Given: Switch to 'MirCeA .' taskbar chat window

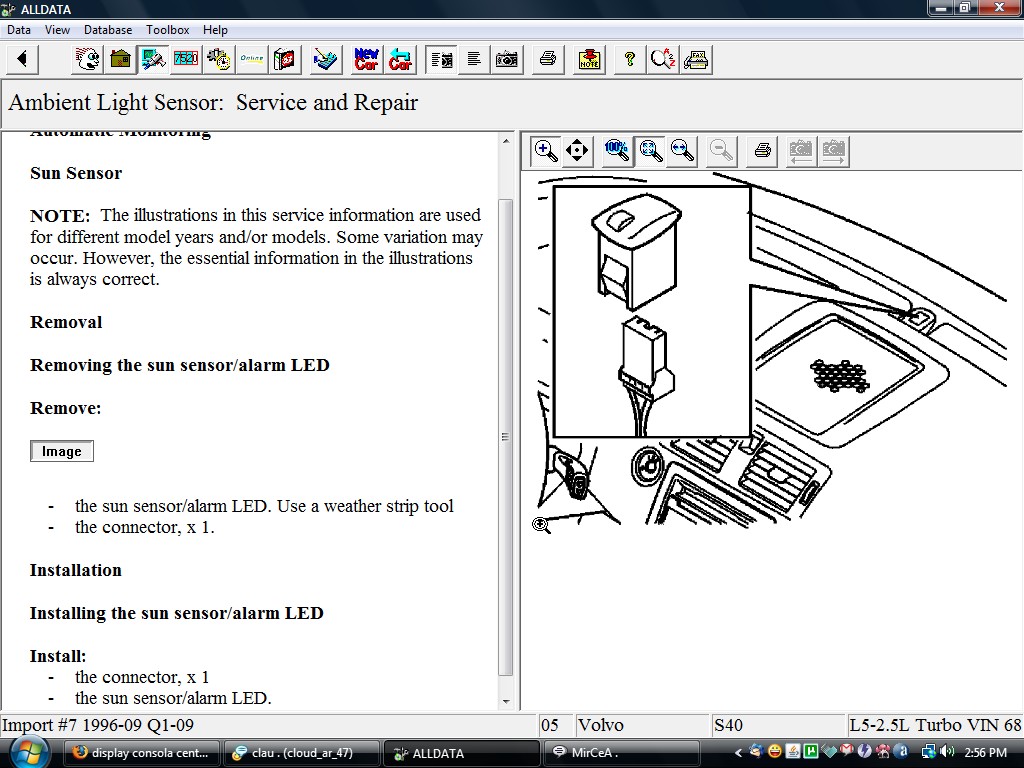Looking at the screenshot, I should 620,753.
